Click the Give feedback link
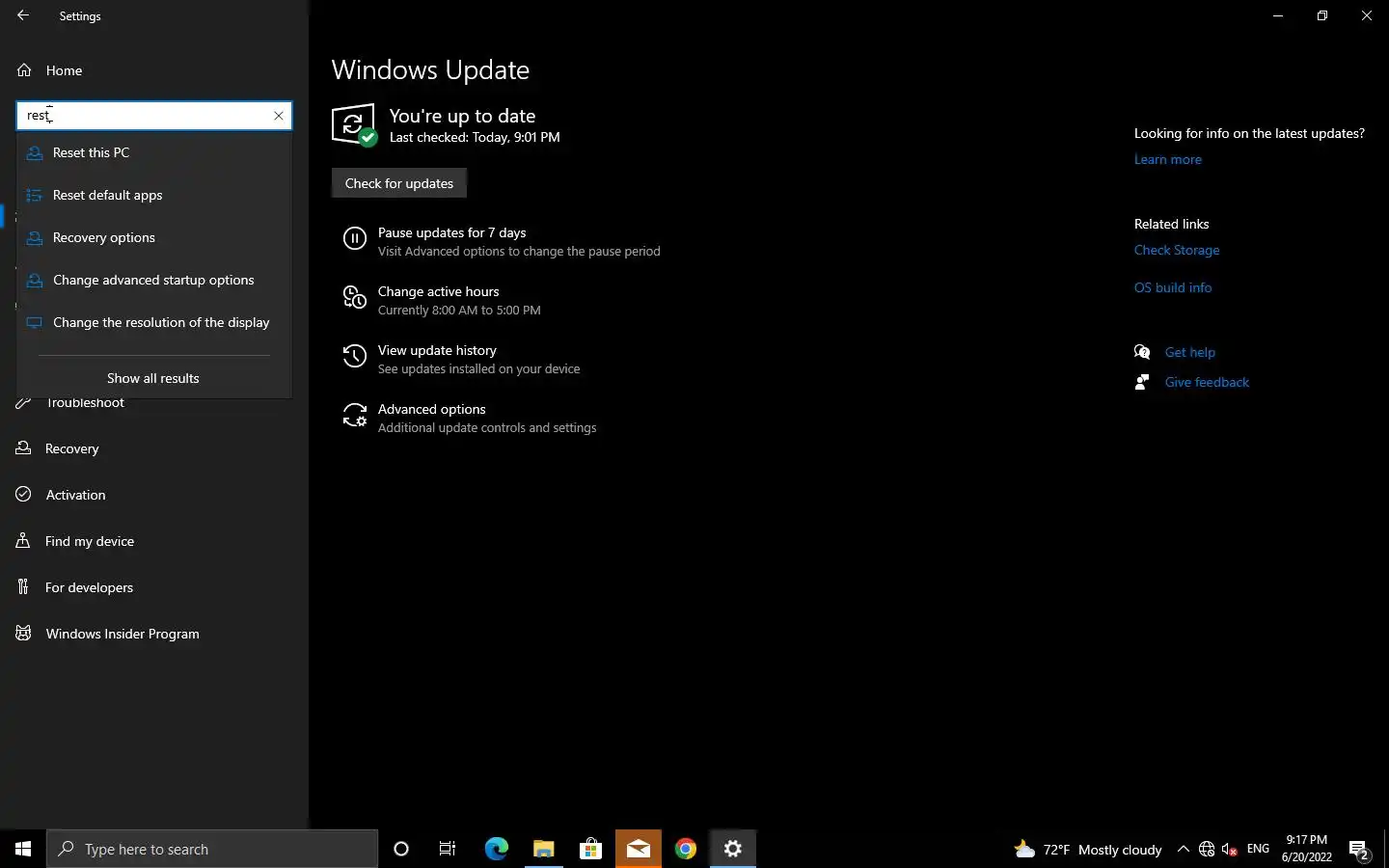The height and width of the screenshot is (868, 1389). pyautogui.click(x=1207, y=382)
